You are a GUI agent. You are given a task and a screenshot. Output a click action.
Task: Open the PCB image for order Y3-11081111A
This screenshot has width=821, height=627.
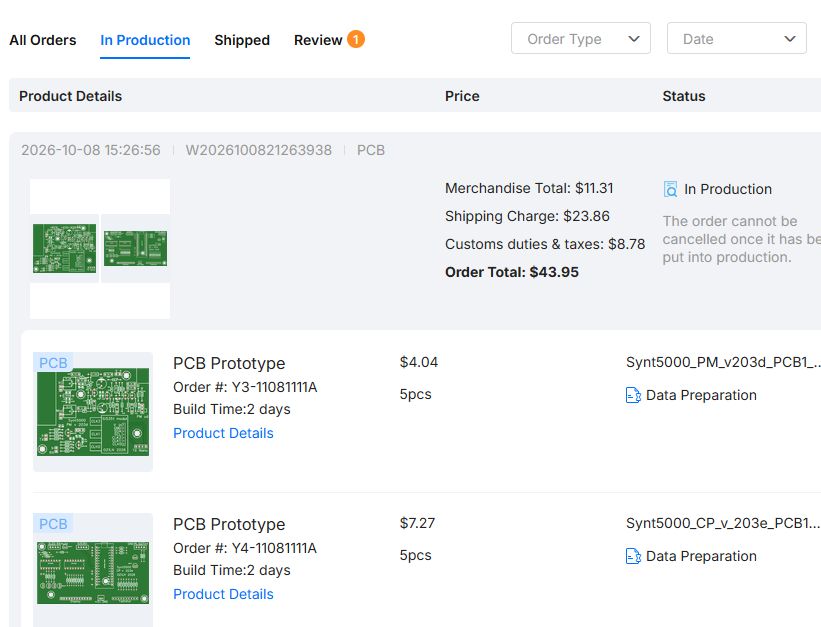pyautogui.click(x=93, y=412)
